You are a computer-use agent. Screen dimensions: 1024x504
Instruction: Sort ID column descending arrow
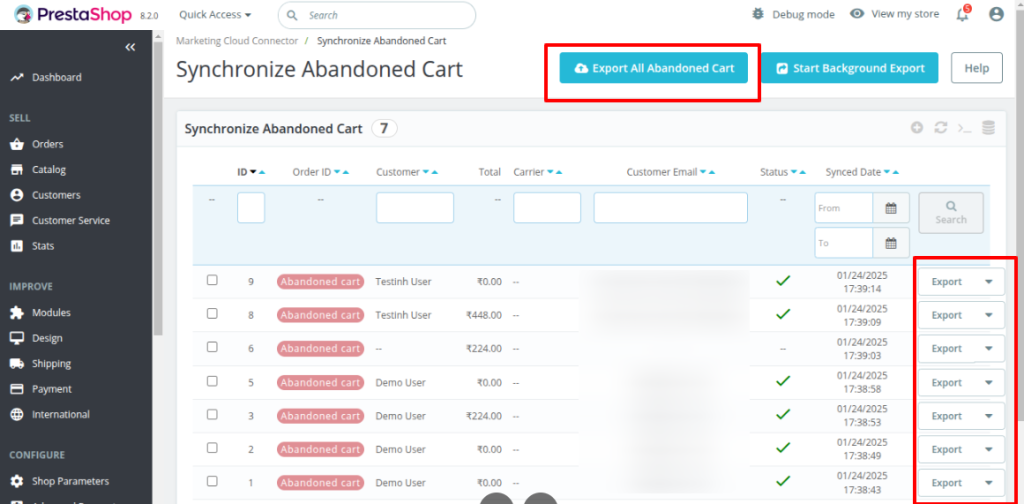click(x=253, y=172)
